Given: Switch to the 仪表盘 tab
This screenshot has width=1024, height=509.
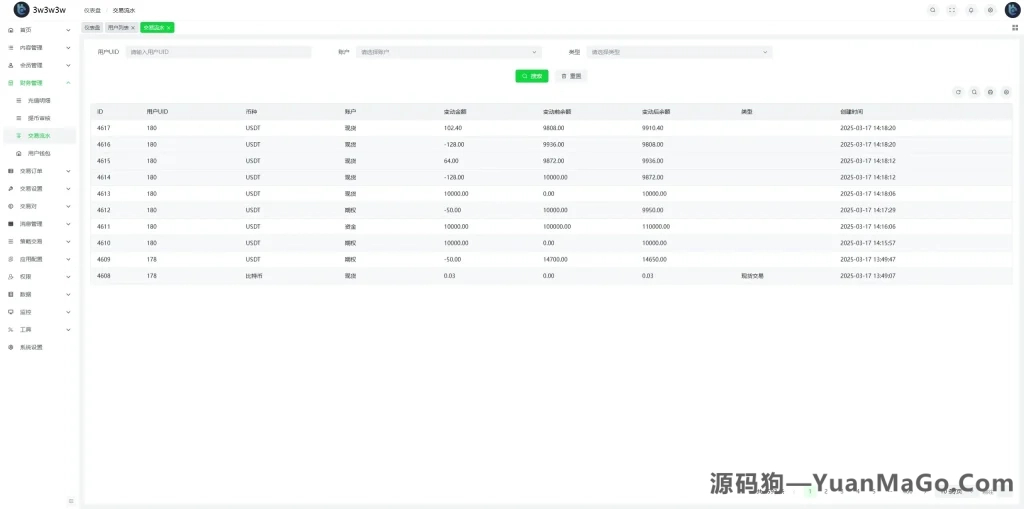Looking at the screenshot, I should [x=92, y=27].
